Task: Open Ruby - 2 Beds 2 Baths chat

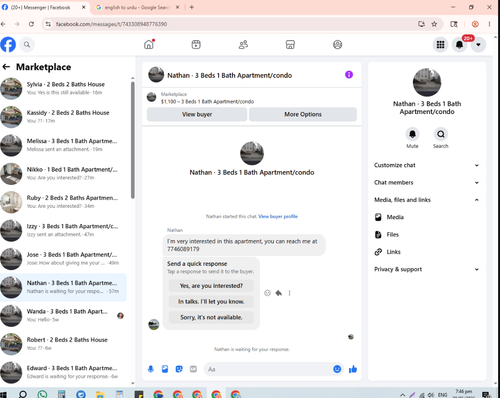Action: pos(63,202)
